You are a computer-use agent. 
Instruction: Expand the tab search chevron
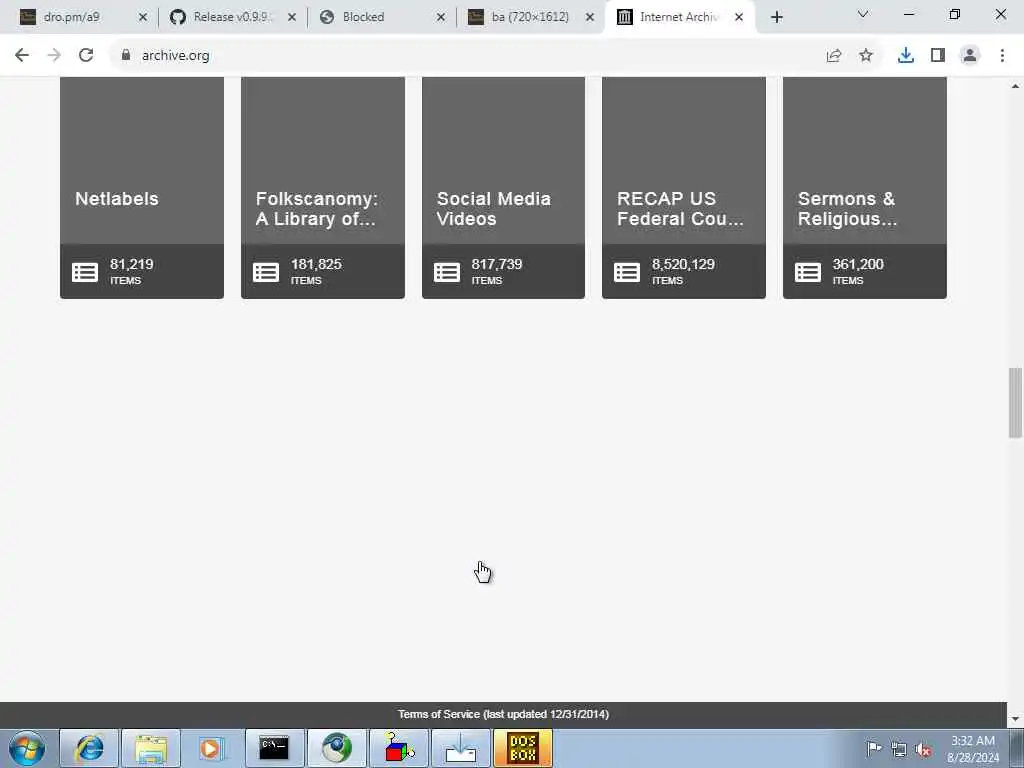863,14
